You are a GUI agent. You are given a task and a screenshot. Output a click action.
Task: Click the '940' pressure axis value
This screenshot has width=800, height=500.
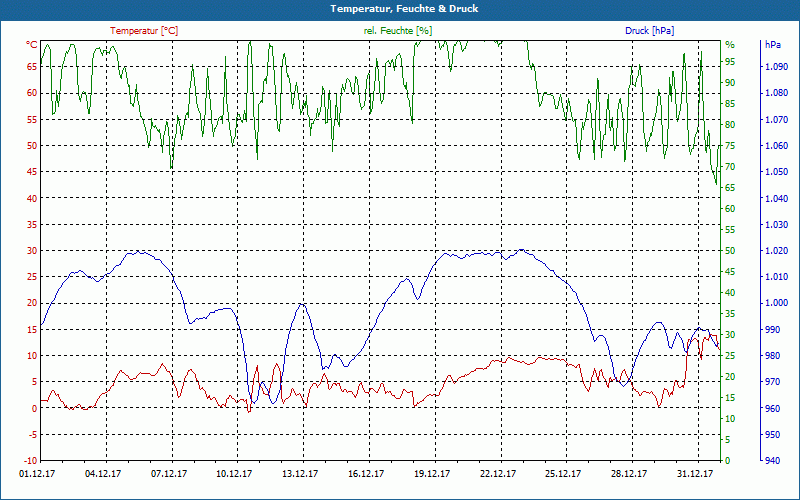click(773, 461)
